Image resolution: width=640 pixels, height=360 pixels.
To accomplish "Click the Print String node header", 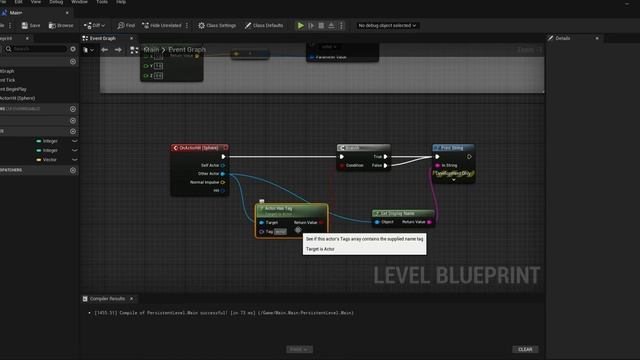I will click(x=453, y=148).
